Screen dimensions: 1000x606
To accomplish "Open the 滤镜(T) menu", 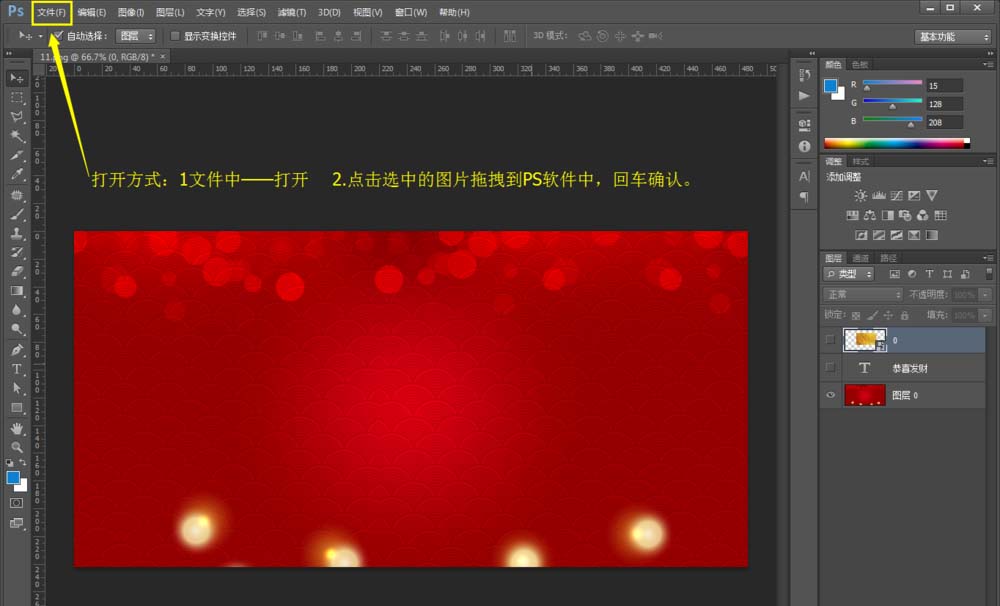I will tap(291, 12).
